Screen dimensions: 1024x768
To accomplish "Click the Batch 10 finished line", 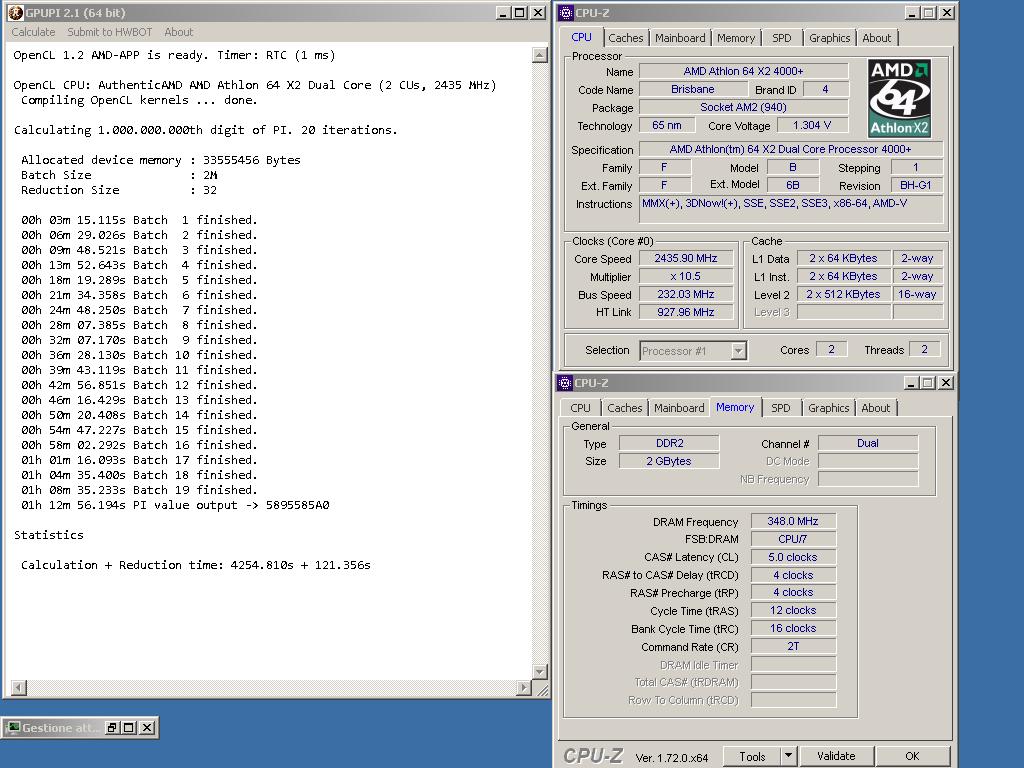I will 139,355.
